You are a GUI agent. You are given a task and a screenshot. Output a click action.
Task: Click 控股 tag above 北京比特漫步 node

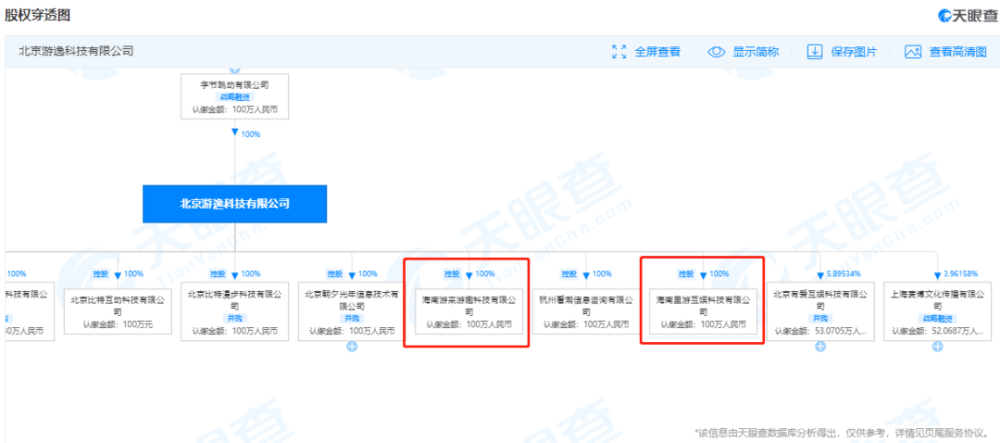(218, 273)
